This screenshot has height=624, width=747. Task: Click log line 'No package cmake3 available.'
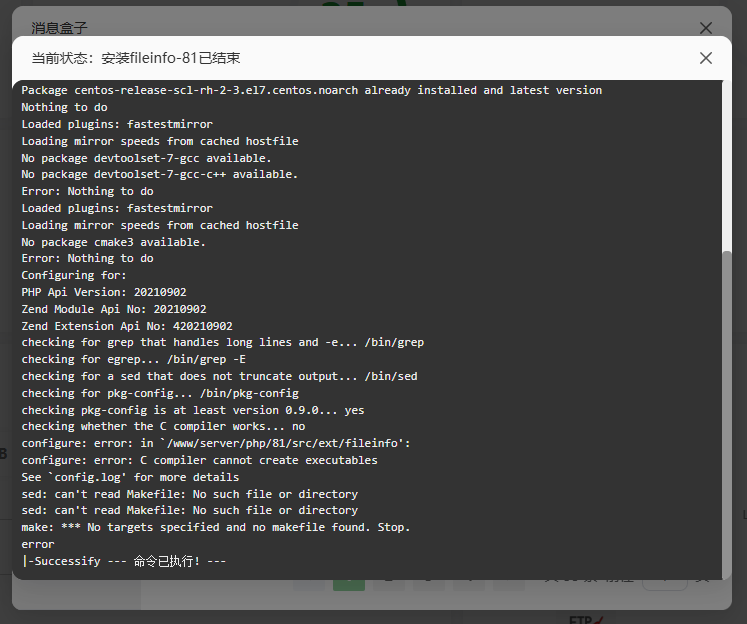[113, 242]
